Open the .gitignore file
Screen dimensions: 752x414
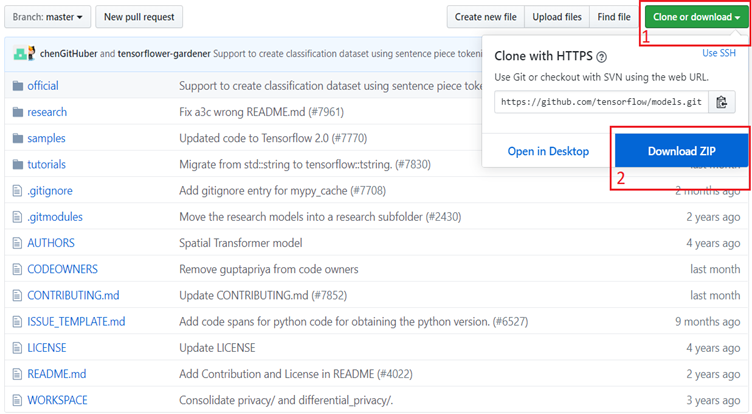50,191
